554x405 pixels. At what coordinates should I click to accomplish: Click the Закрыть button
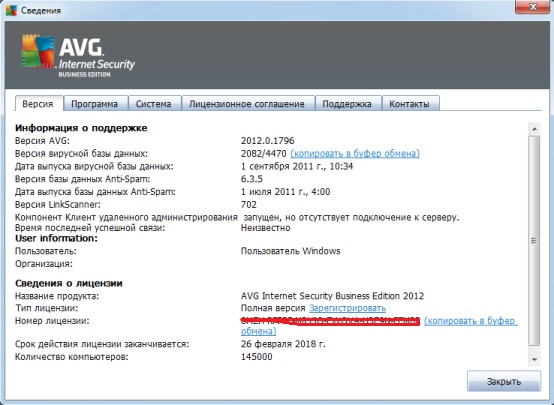pos(504,381)
